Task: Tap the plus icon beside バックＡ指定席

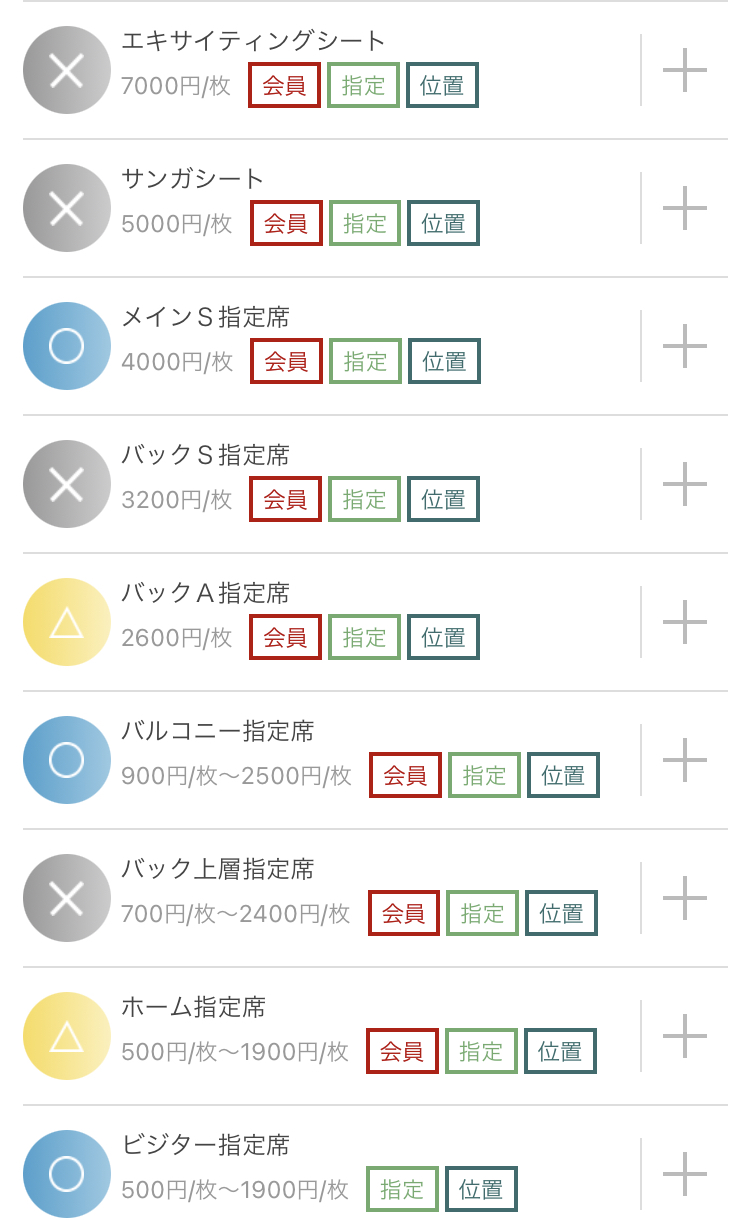Action: (x=685, y=622)
